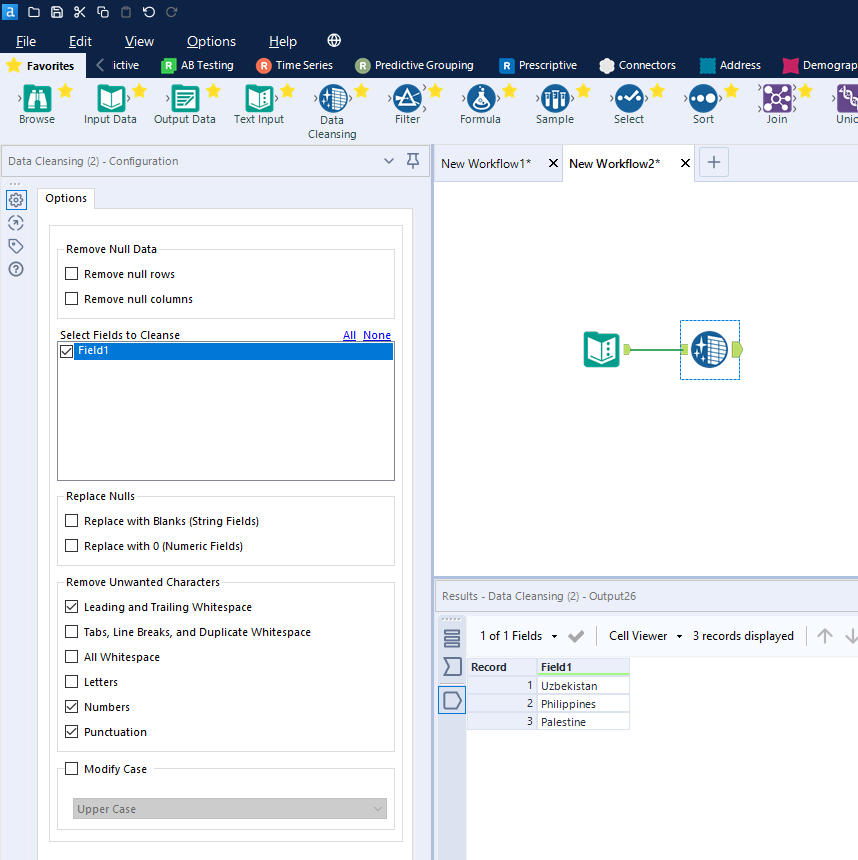Click the None link for fields
The image size is (858, 860).
pyautogui.click(x=377, y=335)
